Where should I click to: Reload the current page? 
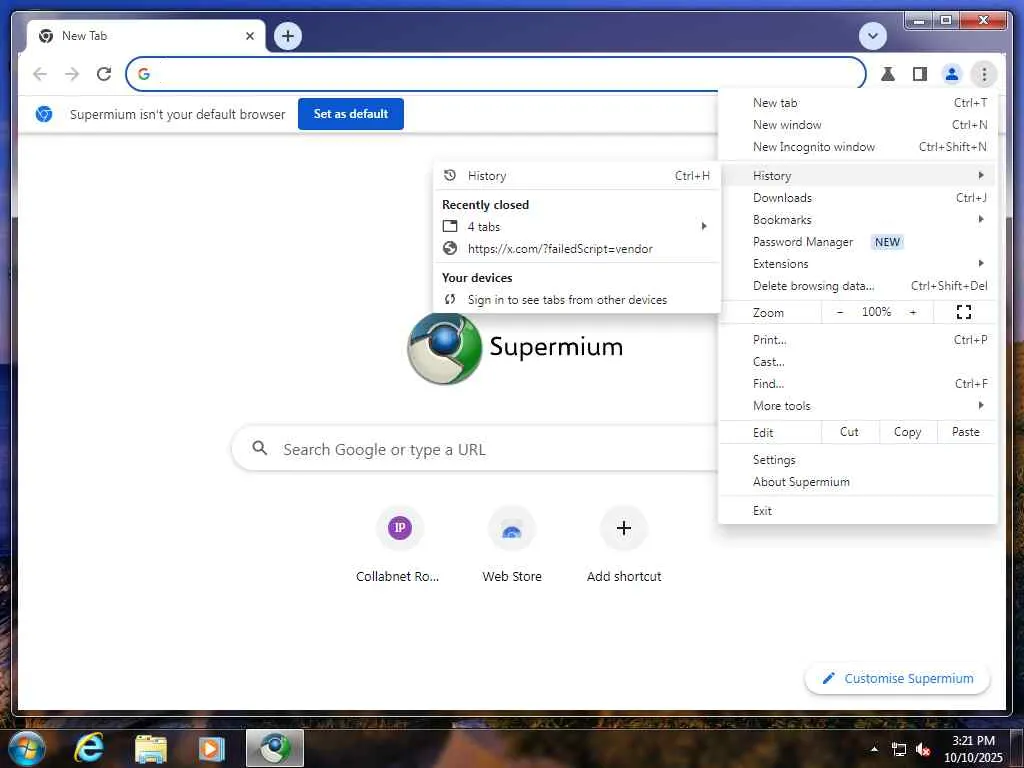click(104, 74)
